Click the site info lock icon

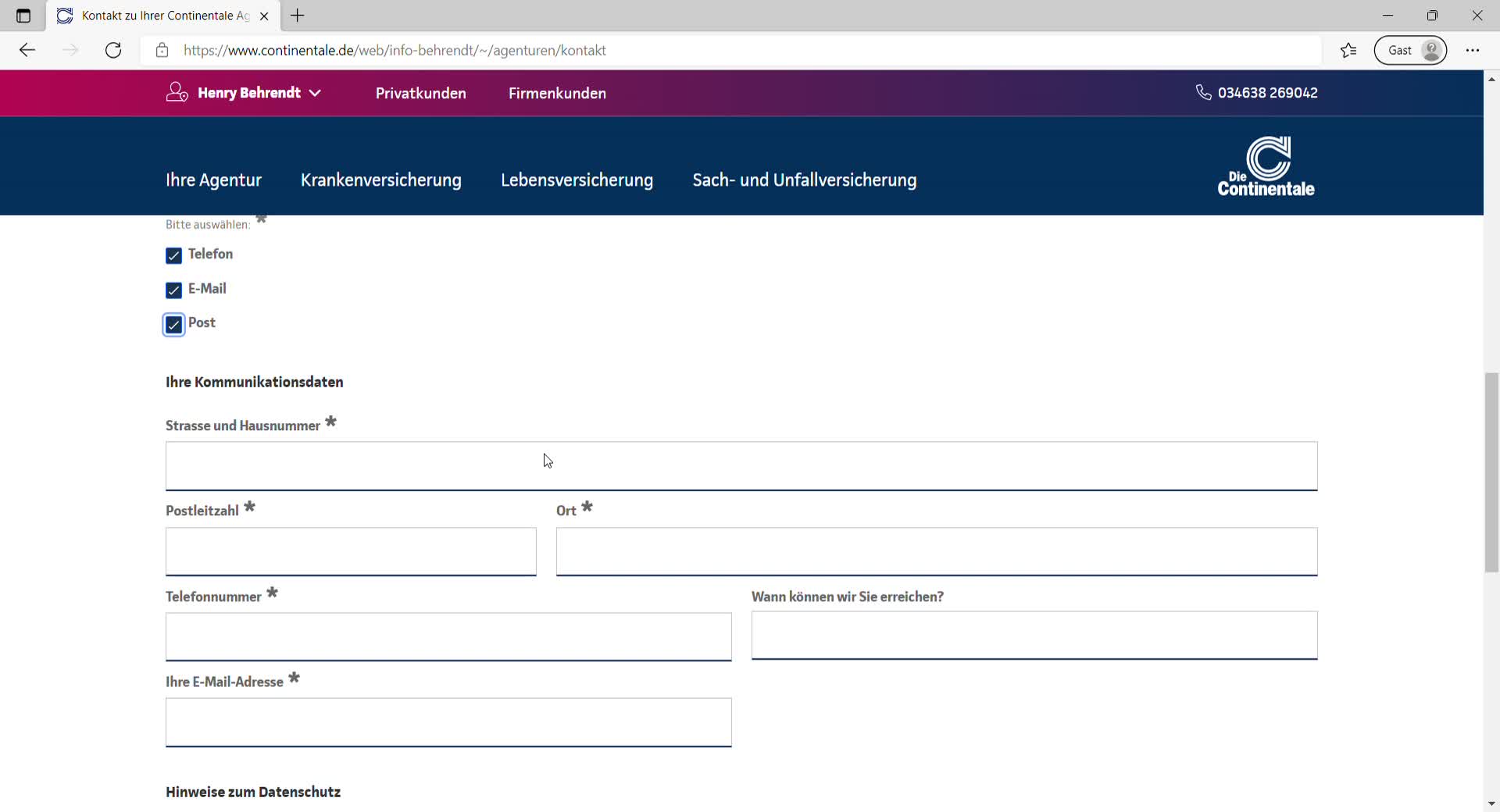point(162,51)
